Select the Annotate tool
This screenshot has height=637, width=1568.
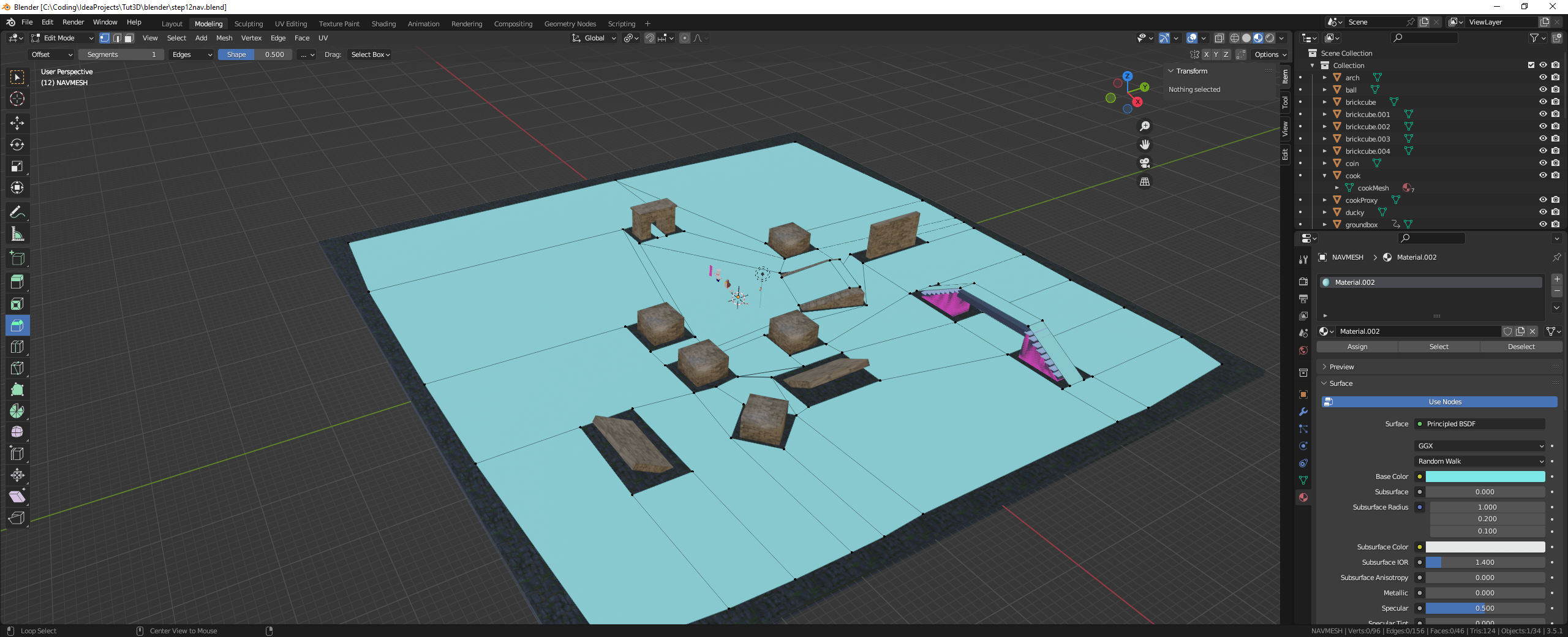pos(17,212)
